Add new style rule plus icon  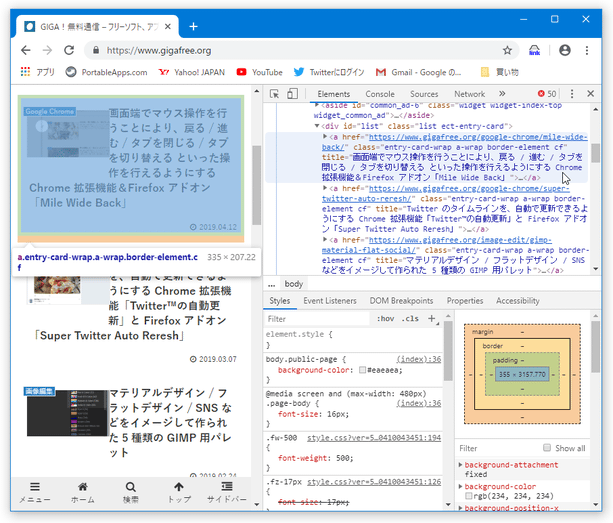pos(432,319)
